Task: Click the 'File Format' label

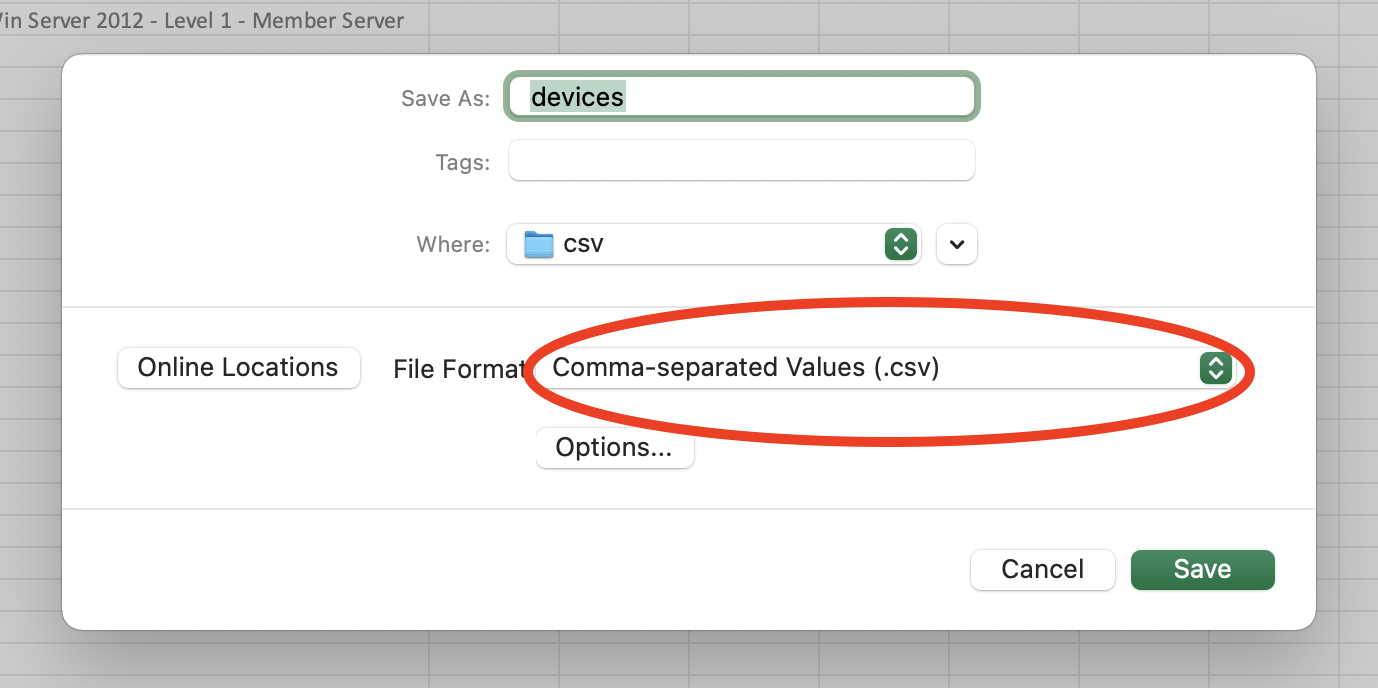Action: pyautogui.click(x=458, y=369)
